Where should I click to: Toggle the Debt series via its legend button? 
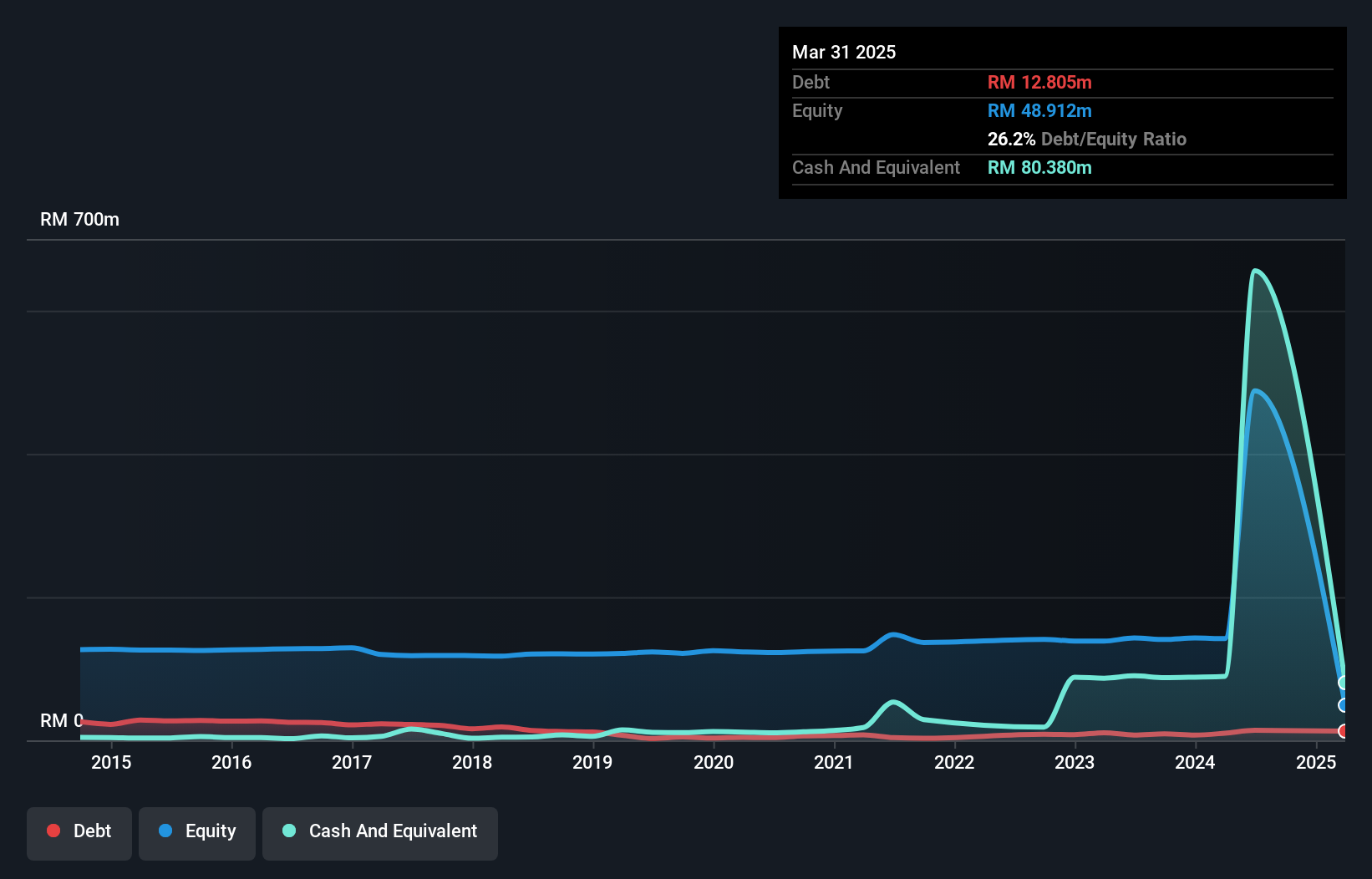tap(79, 831)
